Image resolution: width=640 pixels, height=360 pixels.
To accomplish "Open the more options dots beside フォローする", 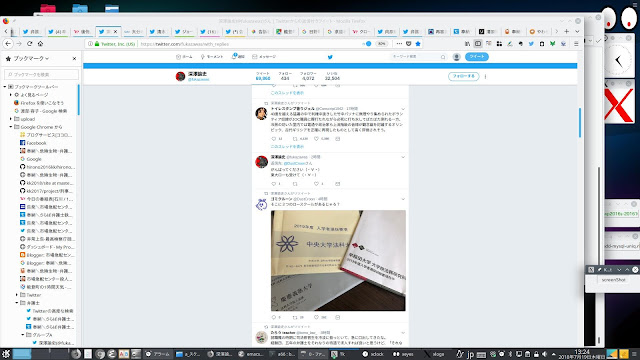I will (x=485, y=76).
